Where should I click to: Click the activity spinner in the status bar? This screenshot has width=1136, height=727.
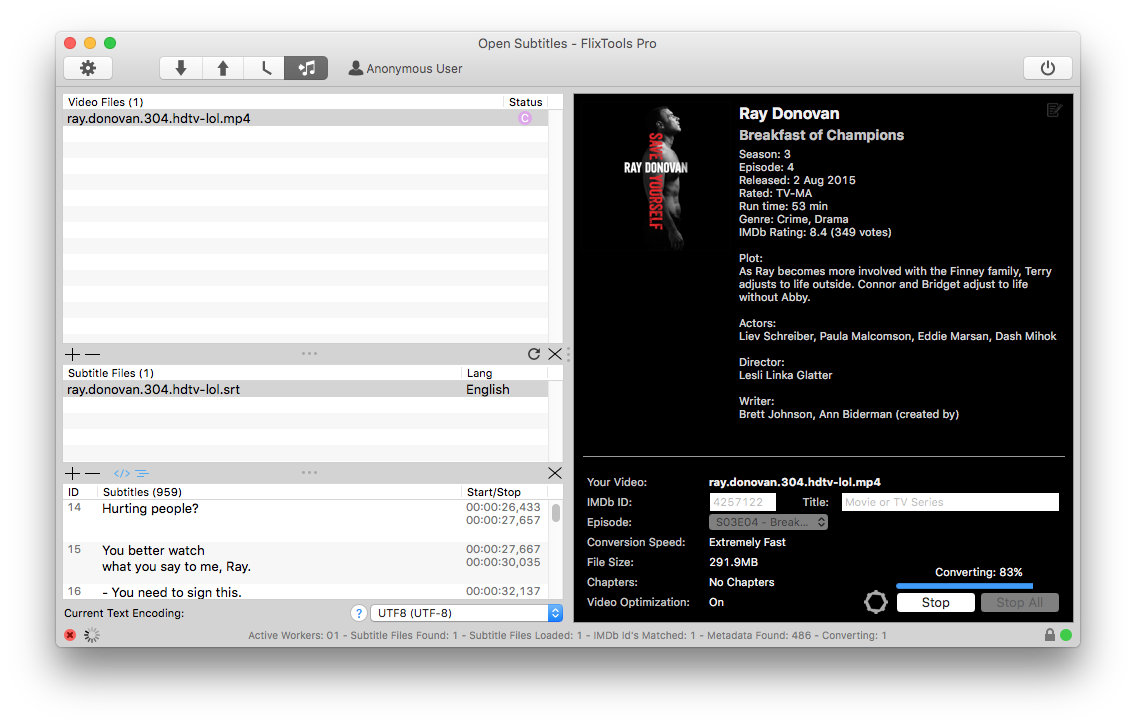(x=92, y=635)
